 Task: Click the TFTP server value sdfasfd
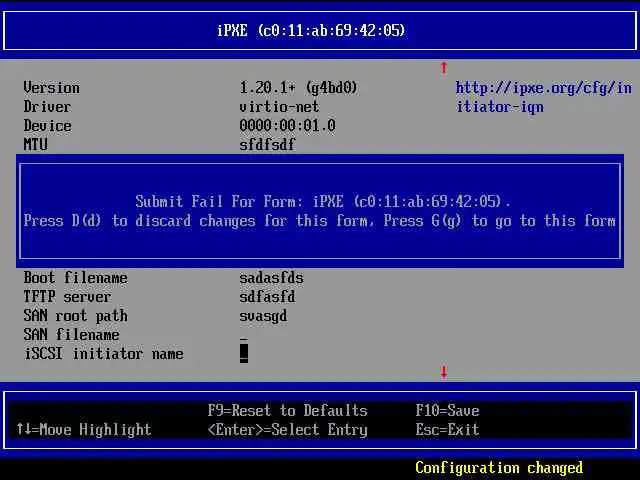tap(267, 296)
